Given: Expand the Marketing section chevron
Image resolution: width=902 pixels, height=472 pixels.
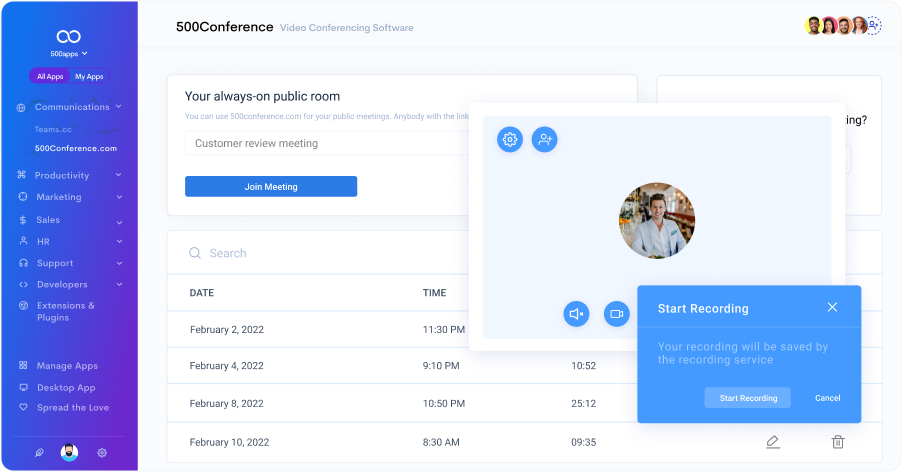Looking at the screenshot, I should click(119, 197).
